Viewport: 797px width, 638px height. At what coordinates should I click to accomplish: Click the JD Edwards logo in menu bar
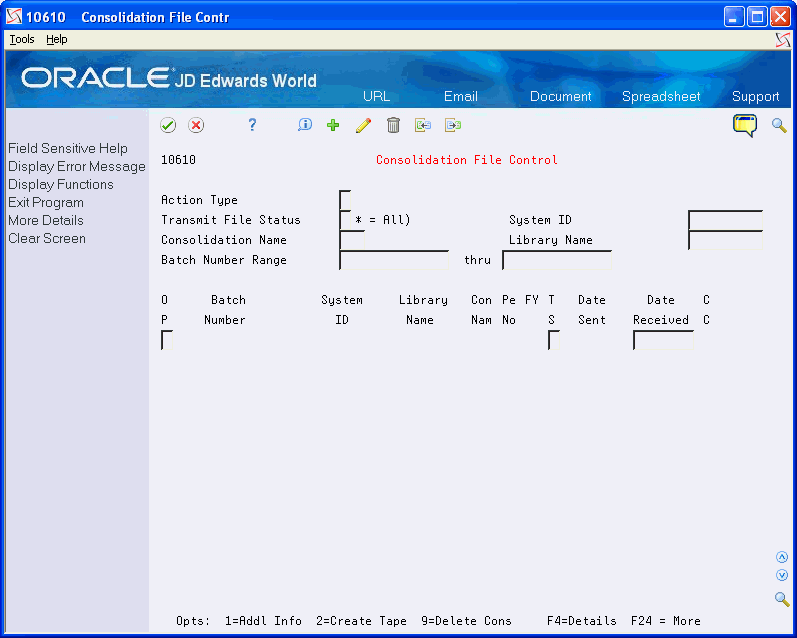click(x=783, y=40)
